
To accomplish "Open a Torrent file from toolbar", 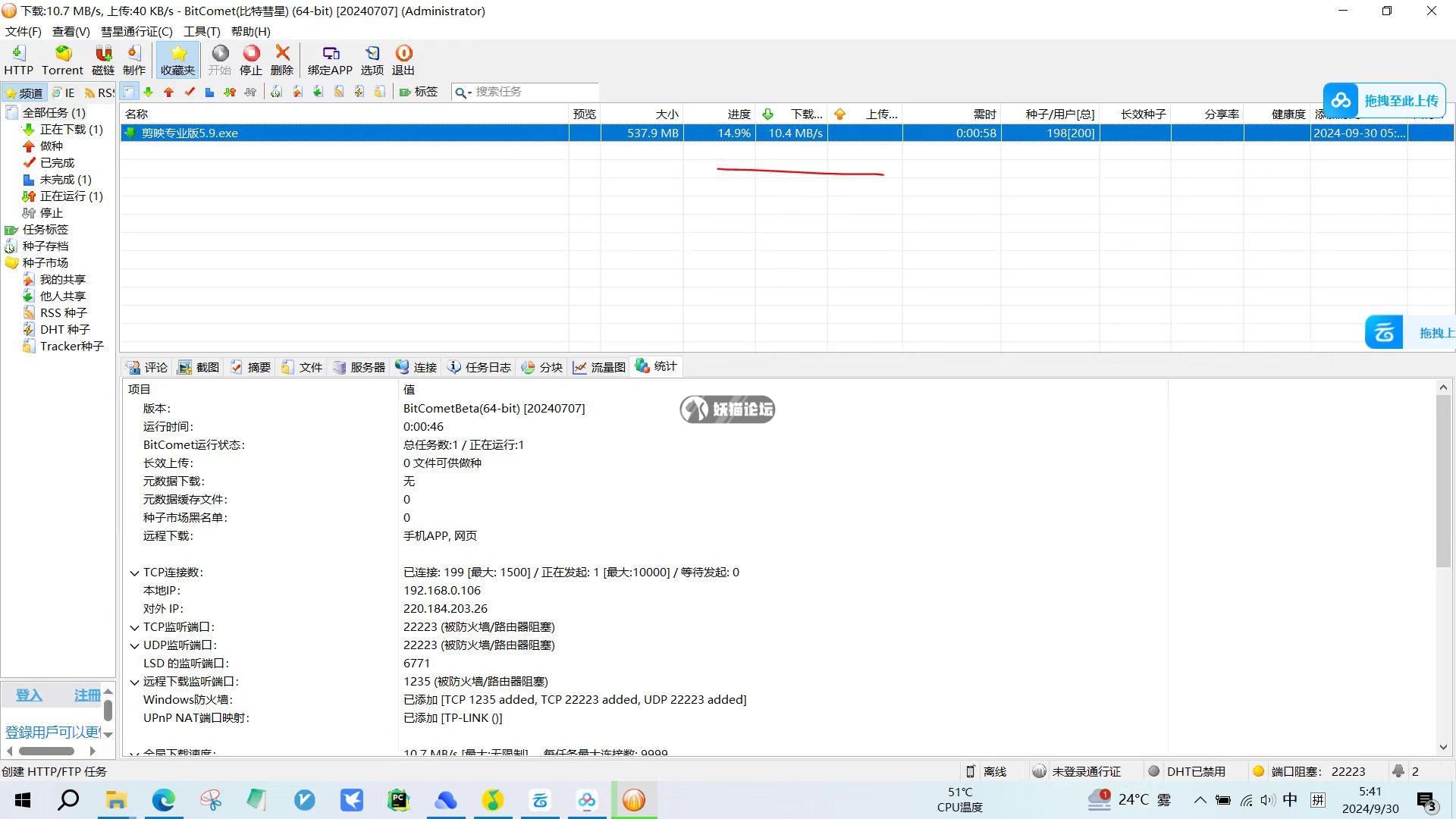I will 62,60.
